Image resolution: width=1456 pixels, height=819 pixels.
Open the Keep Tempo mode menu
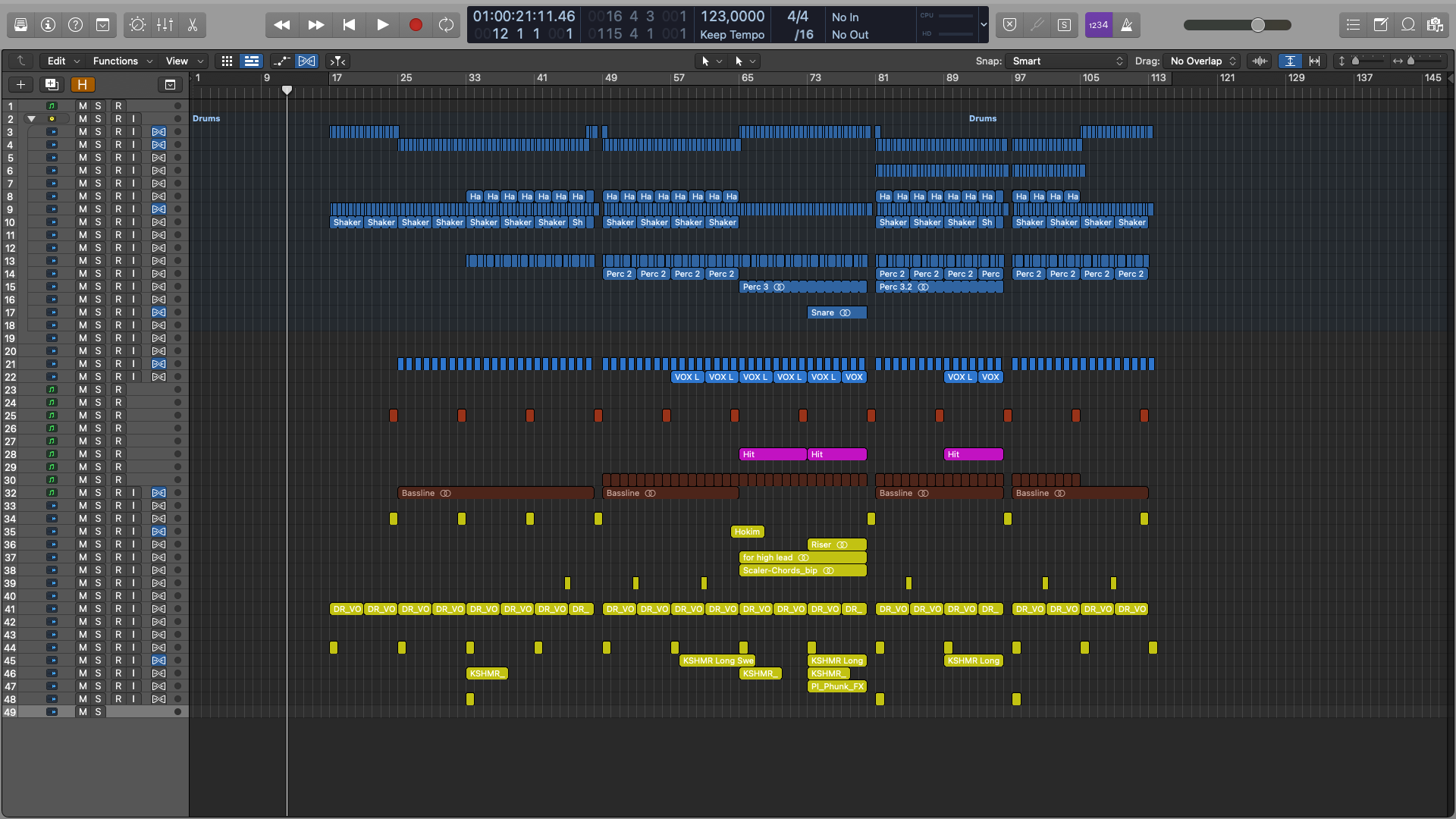point(733,35)
